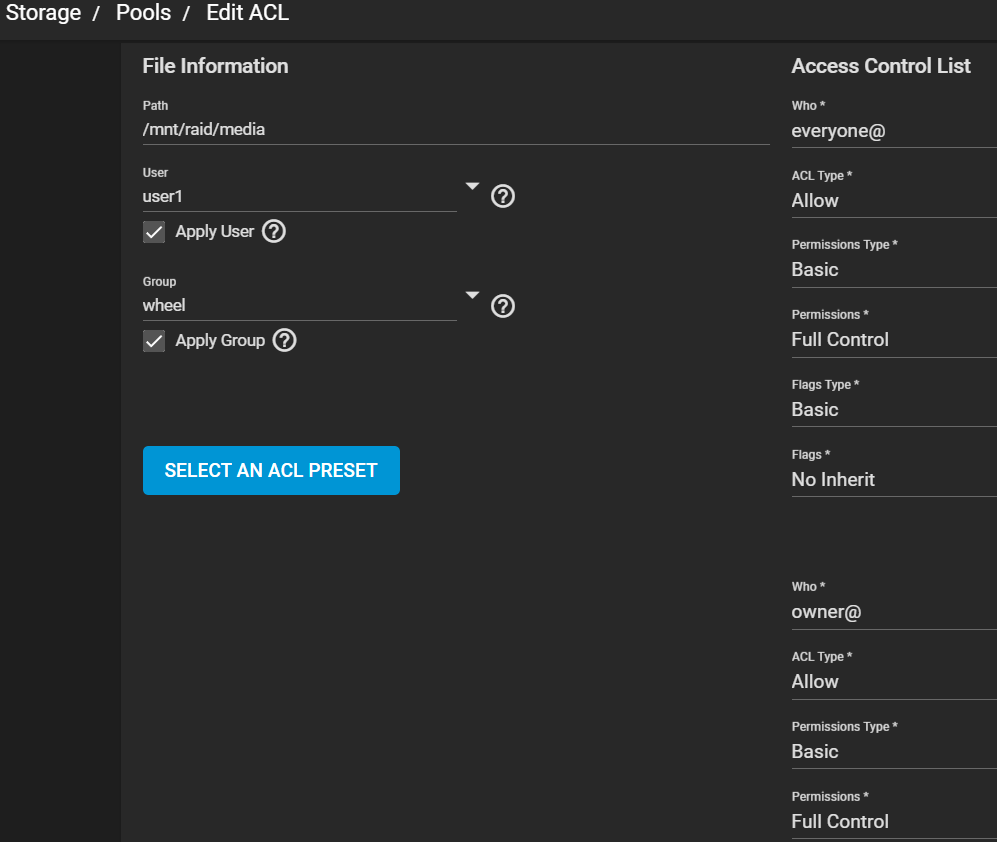Go to Pools breadcrumb
The height and width of the screenshot is (842, 997).
pos(143,13)
